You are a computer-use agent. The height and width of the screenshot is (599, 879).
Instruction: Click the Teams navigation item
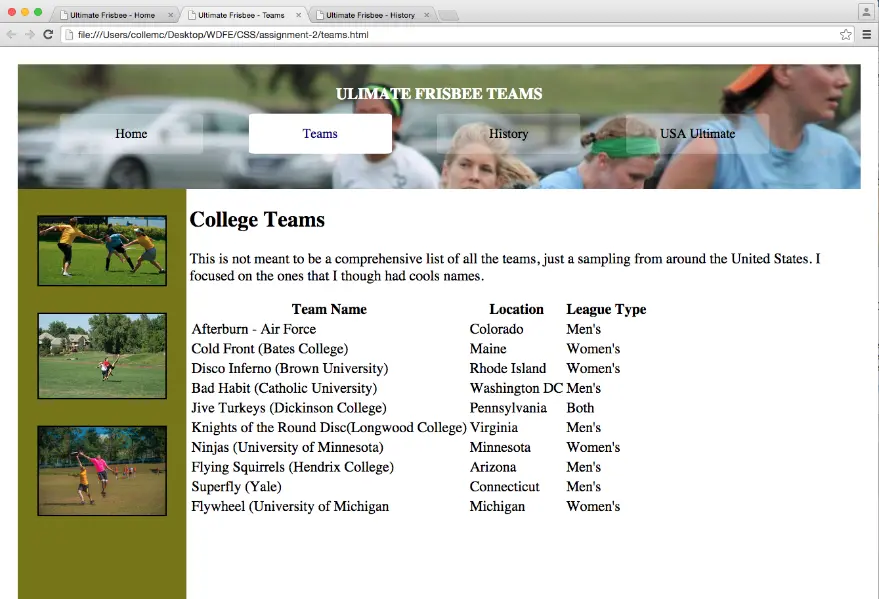[319, 133]
